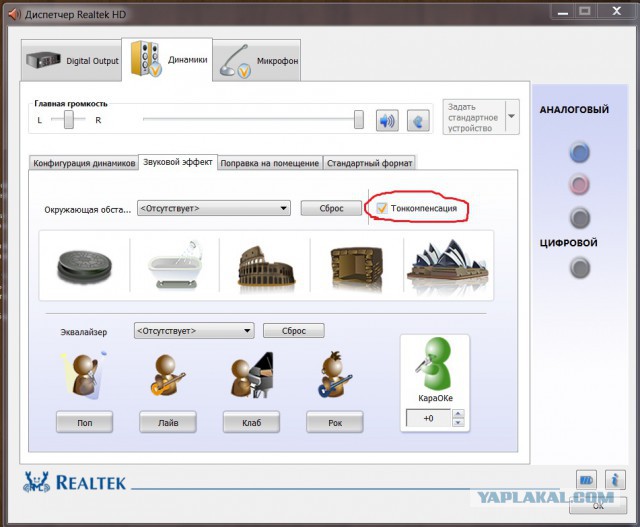640x527 pixels.
Task: Apply the Рок equalizer preset
Action: pos(335,422)
